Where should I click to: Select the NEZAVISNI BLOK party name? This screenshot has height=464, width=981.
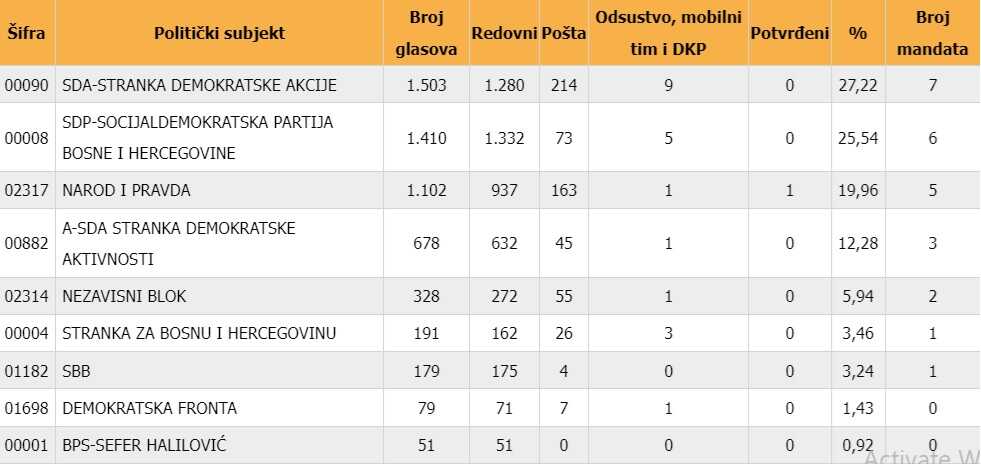click(x=124, y=296)
